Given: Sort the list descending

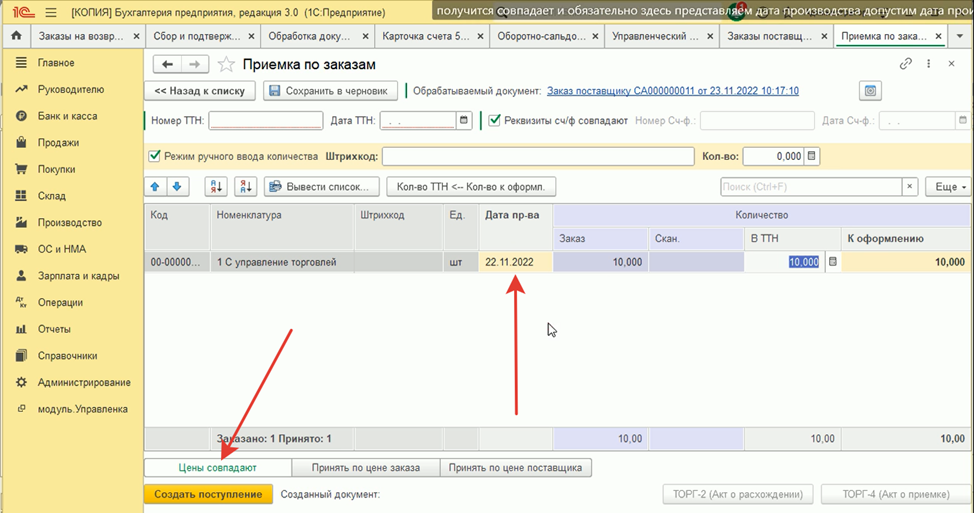Looking at the screenshot, I should pyautogui.click(x=245, y=186).
